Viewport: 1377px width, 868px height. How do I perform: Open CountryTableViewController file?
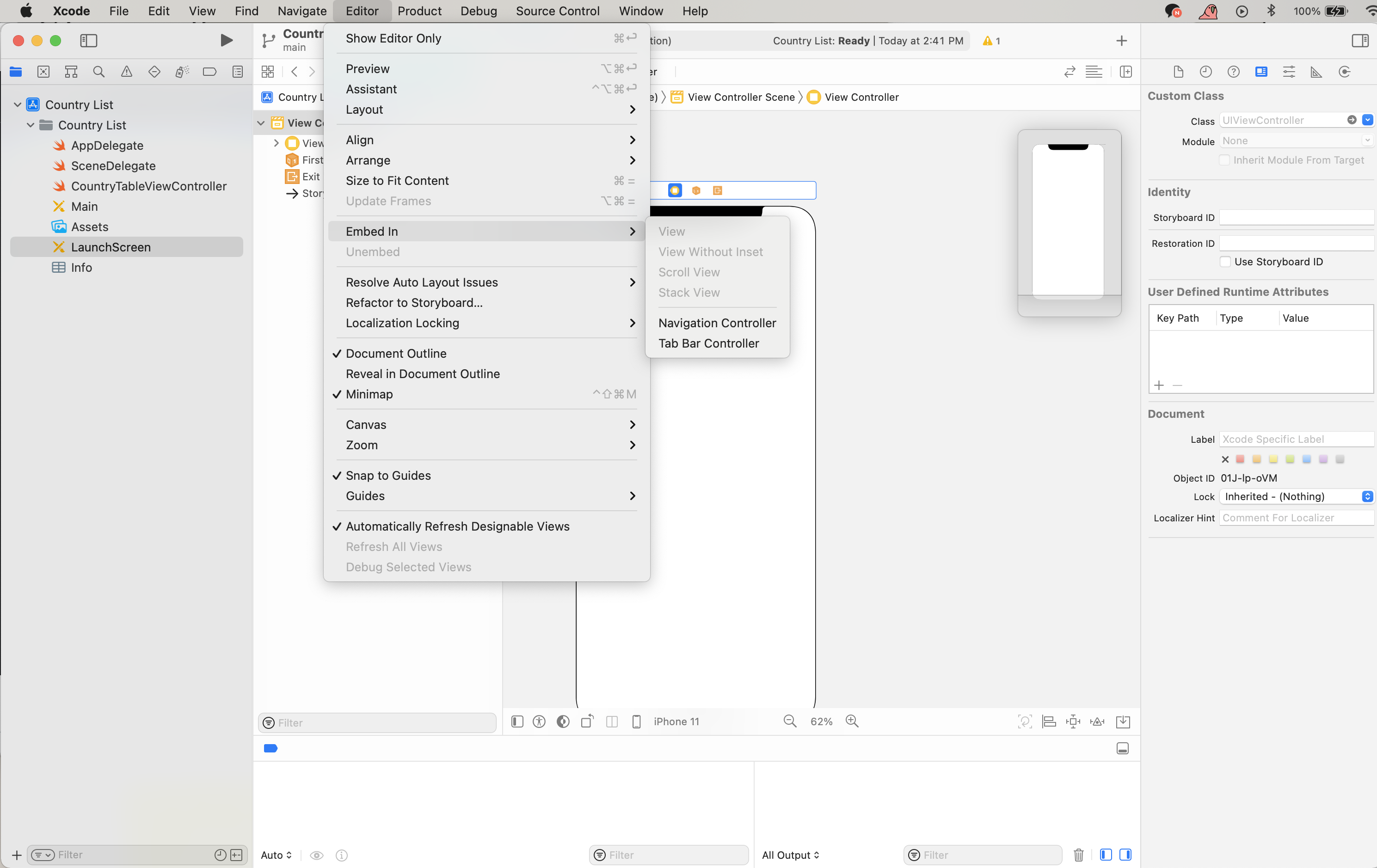[148, 186]
